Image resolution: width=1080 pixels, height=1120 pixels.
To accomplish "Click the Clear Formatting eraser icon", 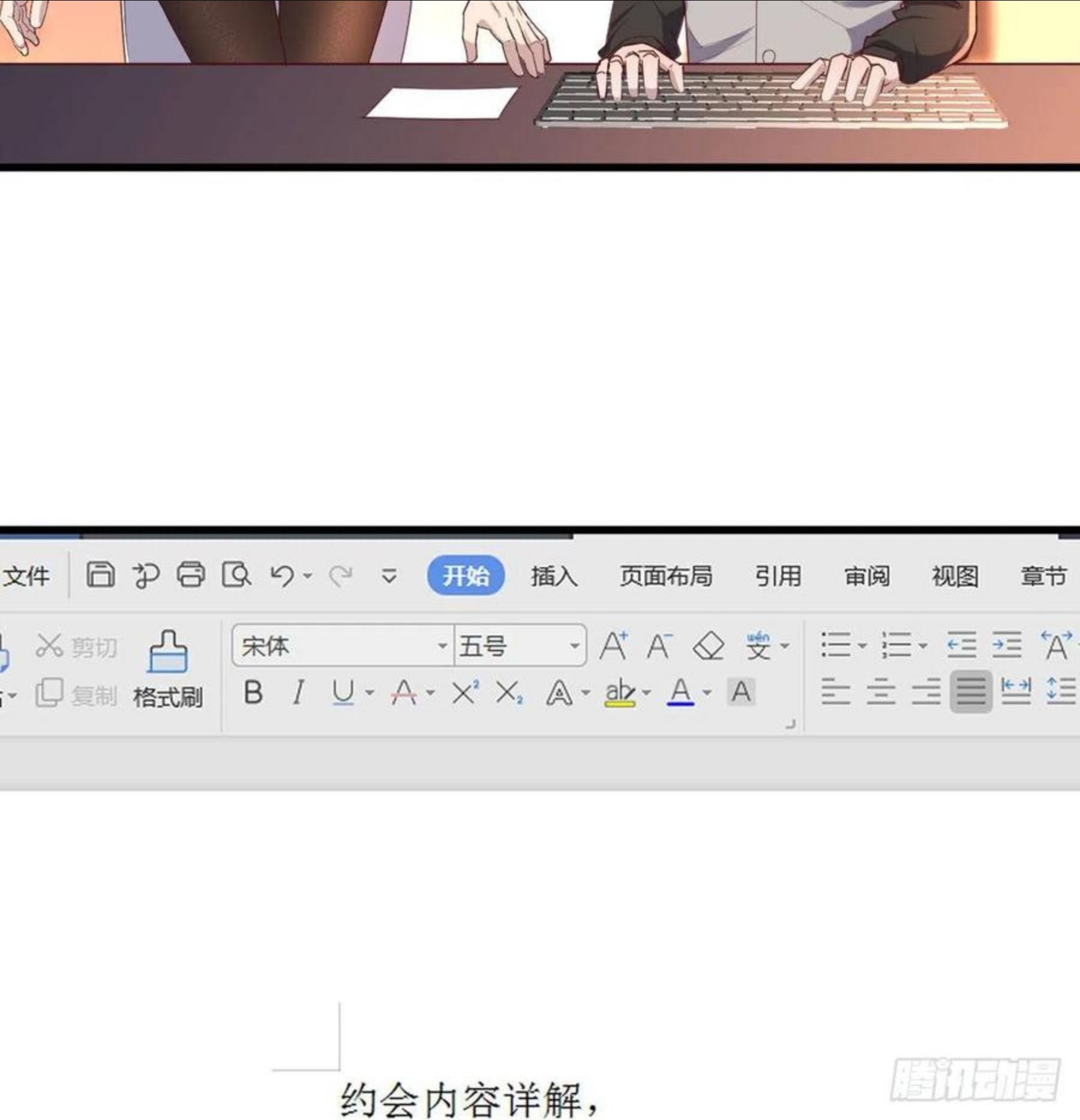I will click(709, 646).
